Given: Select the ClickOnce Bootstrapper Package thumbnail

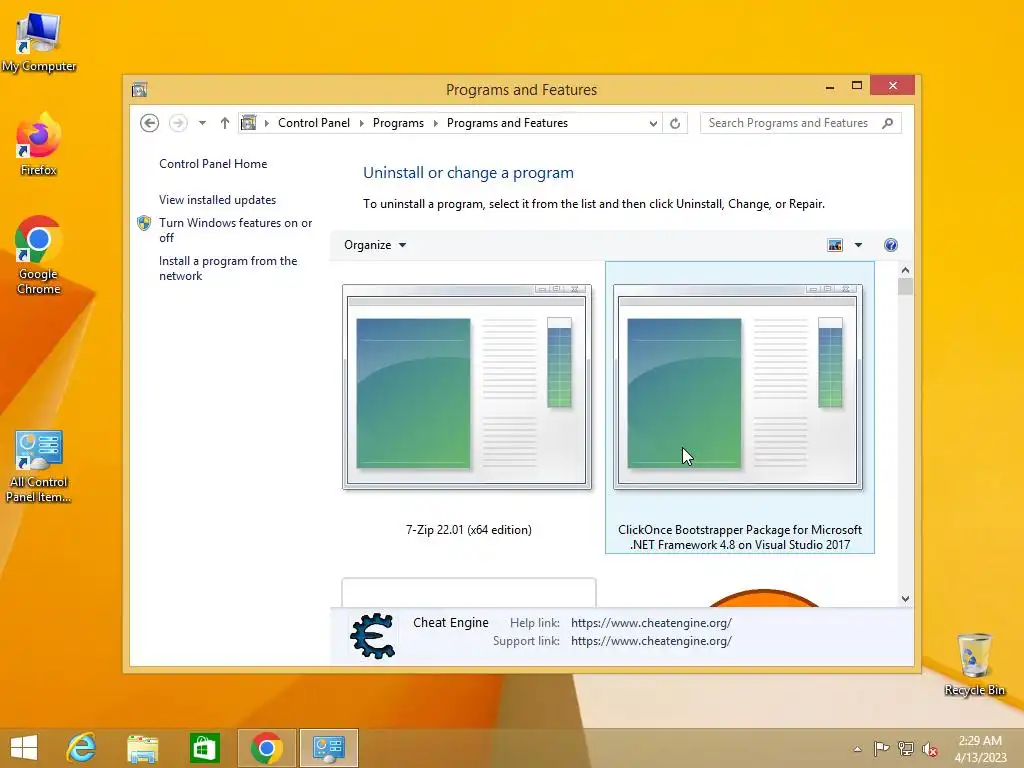Looking at the screenshot, I should point(738,387).
